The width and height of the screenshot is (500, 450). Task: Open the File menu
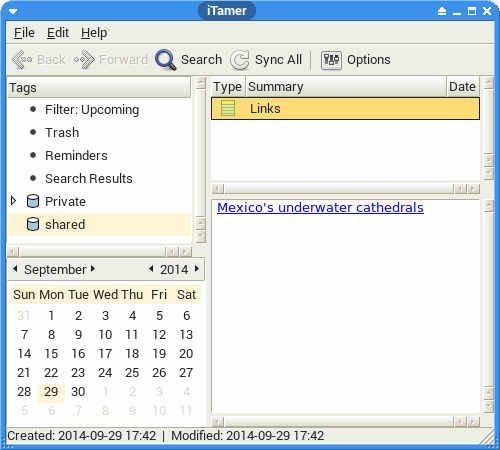(24, 33)
